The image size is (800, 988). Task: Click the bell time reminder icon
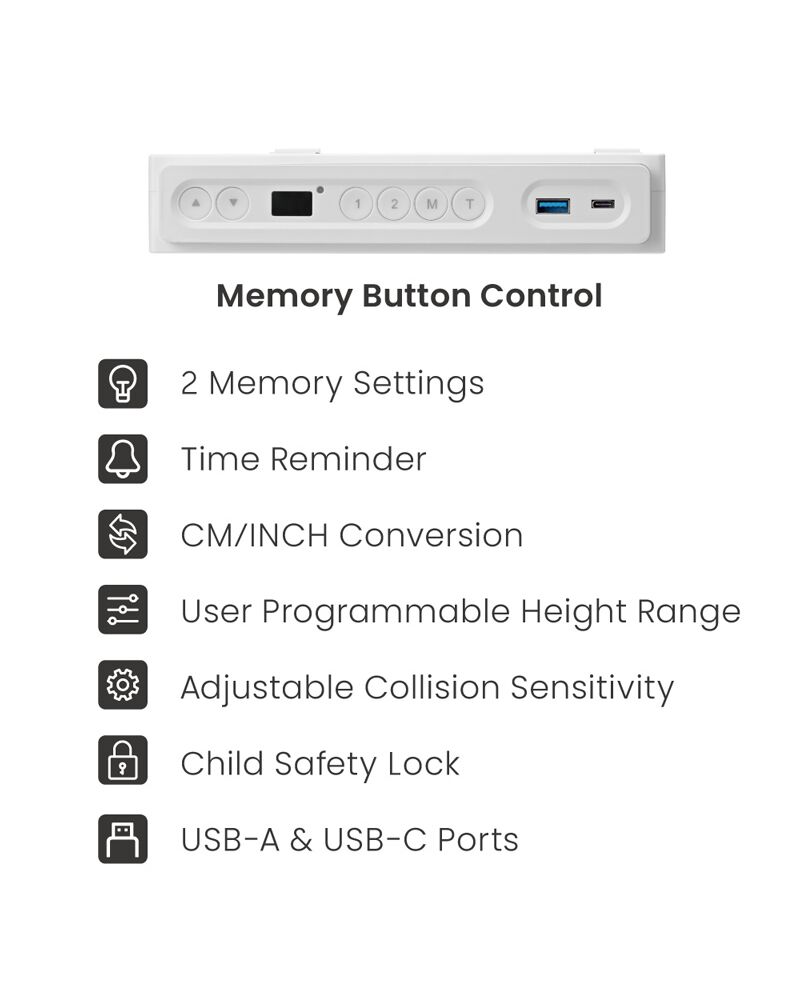coord(123,459)
